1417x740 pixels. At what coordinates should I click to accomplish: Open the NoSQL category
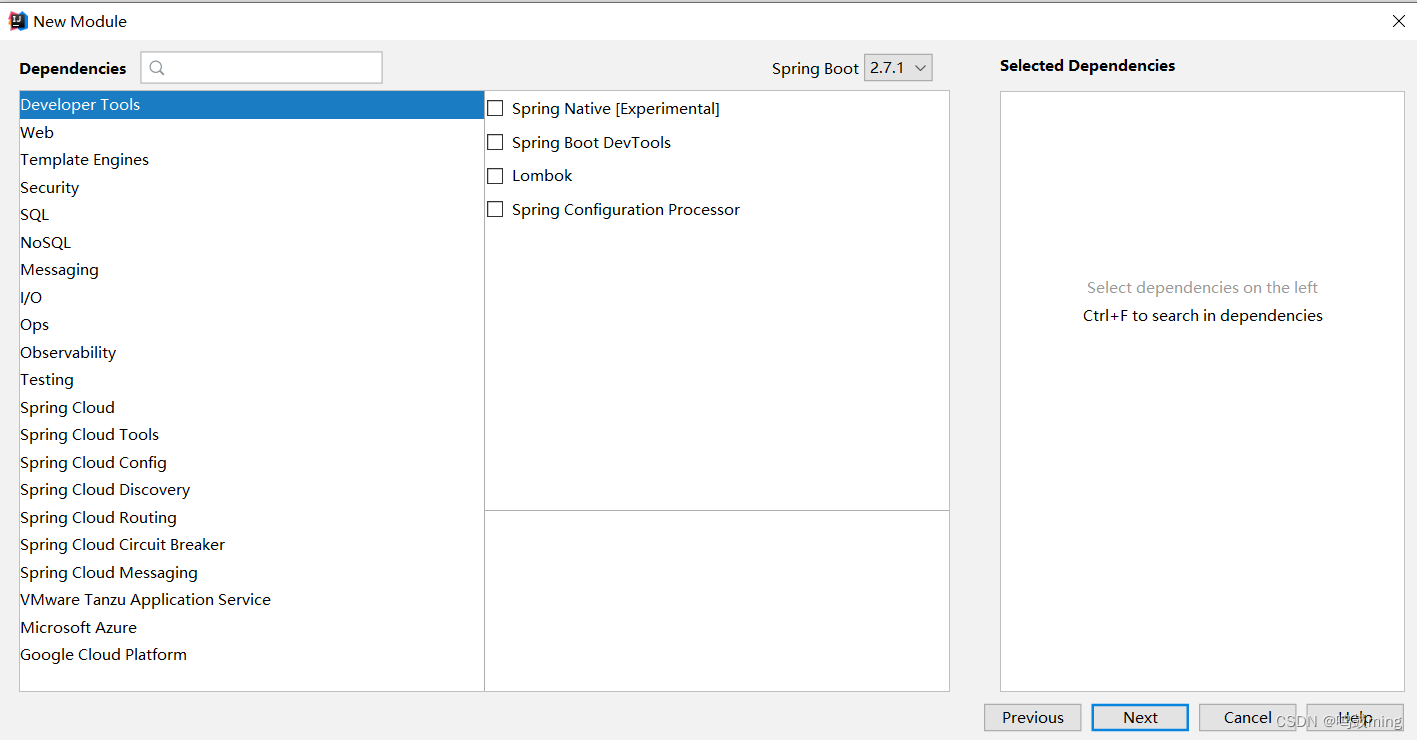(45, 242)
